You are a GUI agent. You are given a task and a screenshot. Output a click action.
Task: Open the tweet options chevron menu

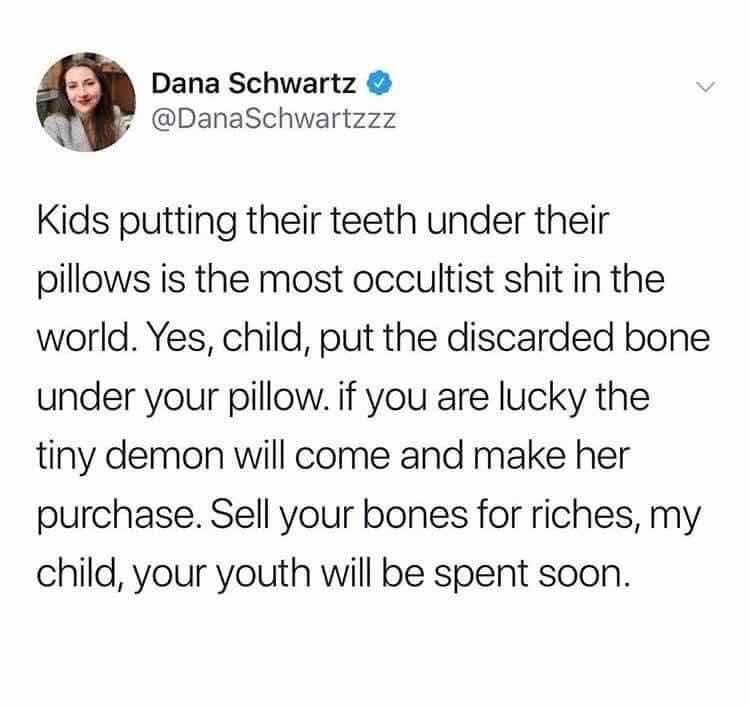705,87
